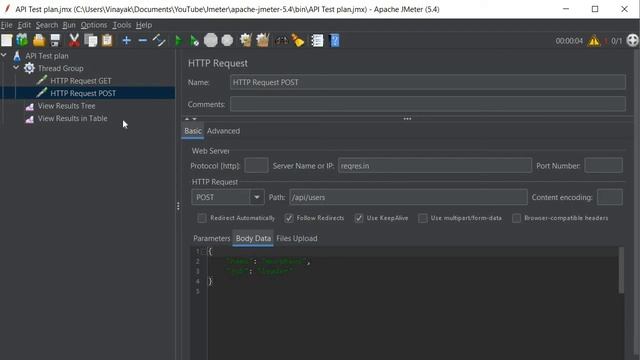
Task: Click the split pane divider handle dots
Action: (x=178, y=206)
